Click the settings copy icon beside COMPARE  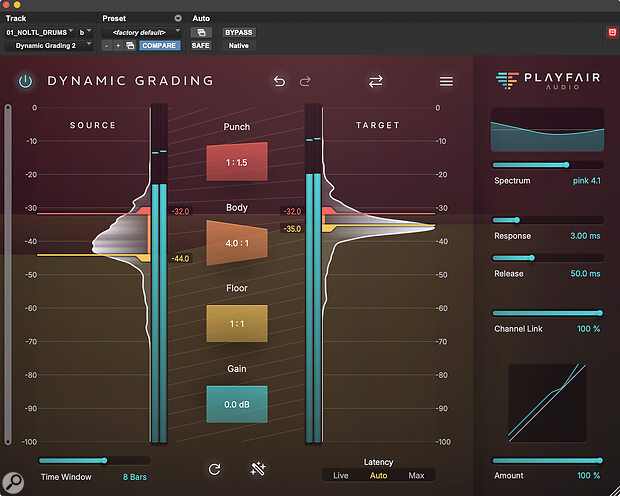pyautogui.click(x=130, y=45)
